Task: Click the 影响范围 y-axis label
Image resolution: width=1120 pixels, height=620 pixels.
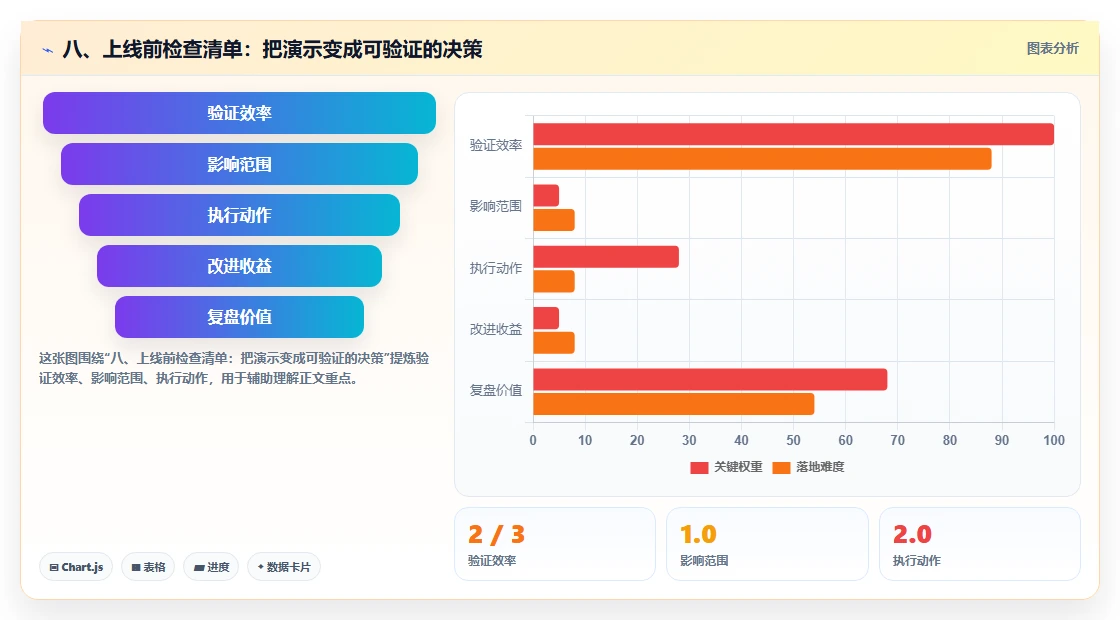Action: point(496,206)
